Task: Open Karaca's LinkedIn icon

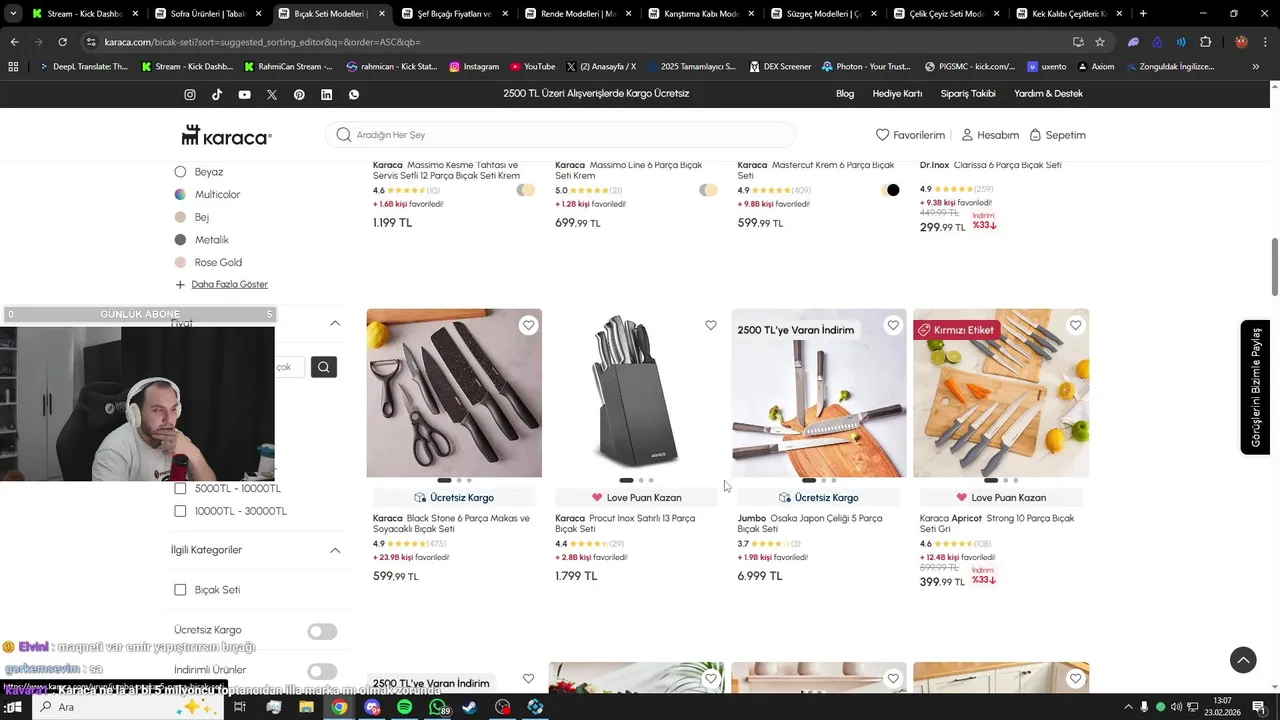Action: coord(326,94)
